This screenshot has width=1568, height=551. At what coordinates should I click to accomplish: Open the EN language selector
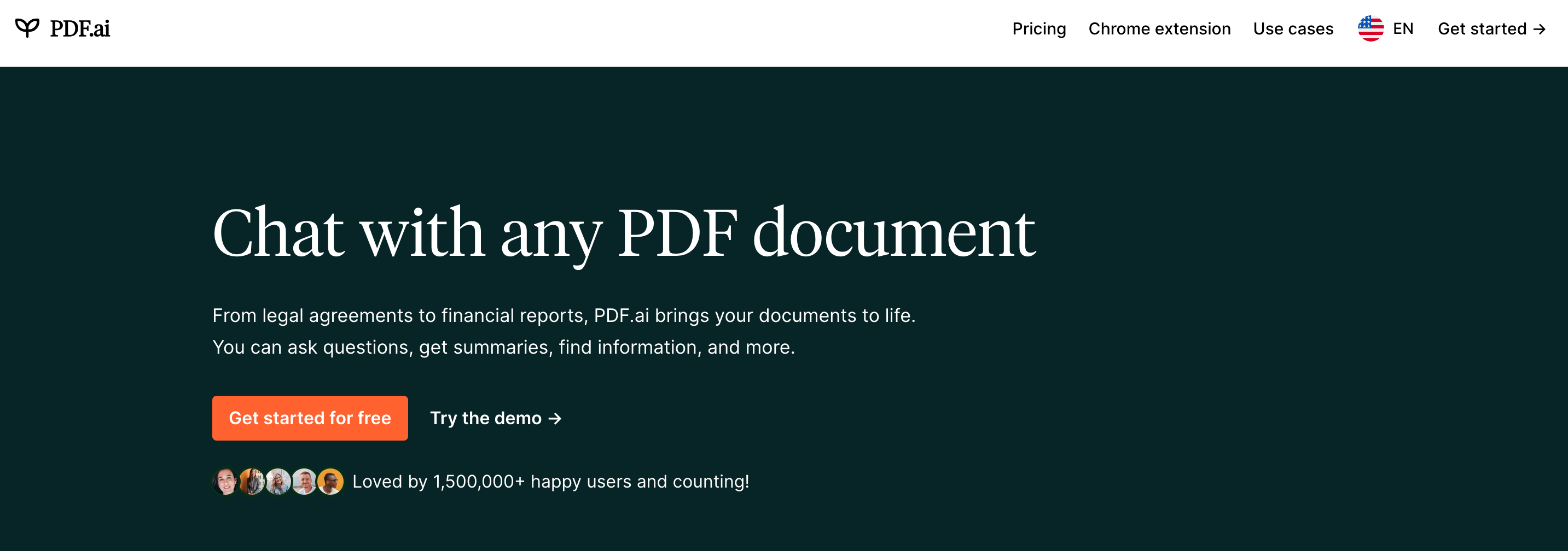[1402, 28]
